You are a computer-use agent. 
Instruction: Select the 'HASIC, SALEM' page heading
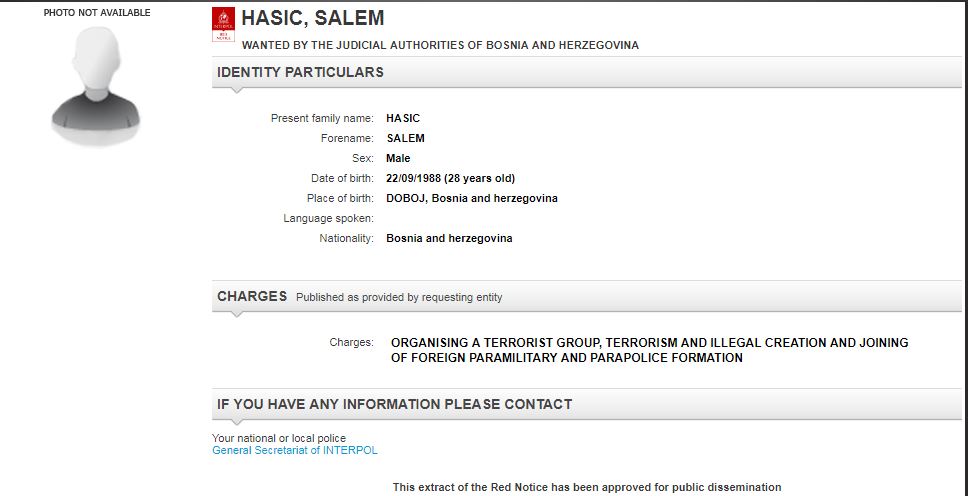(313, 19)
